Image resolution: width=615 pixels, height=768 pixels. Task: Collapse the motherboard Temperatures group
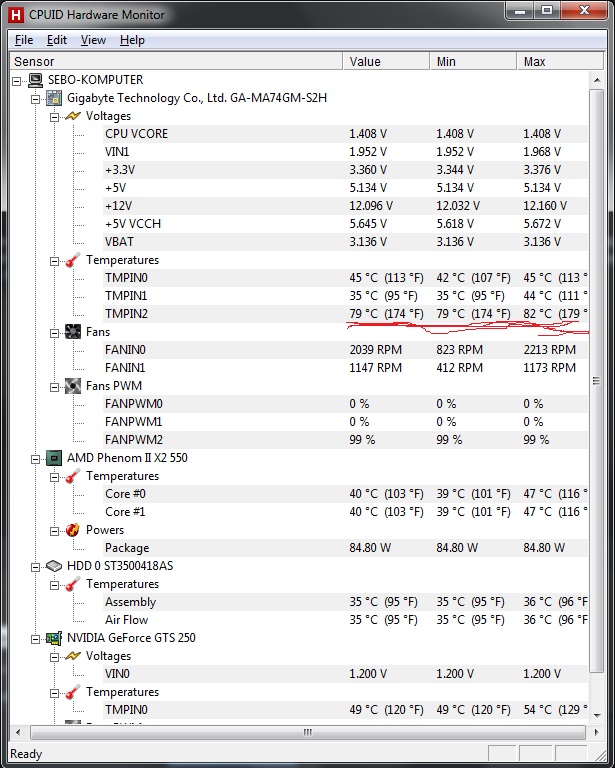[x=55, y=261]
